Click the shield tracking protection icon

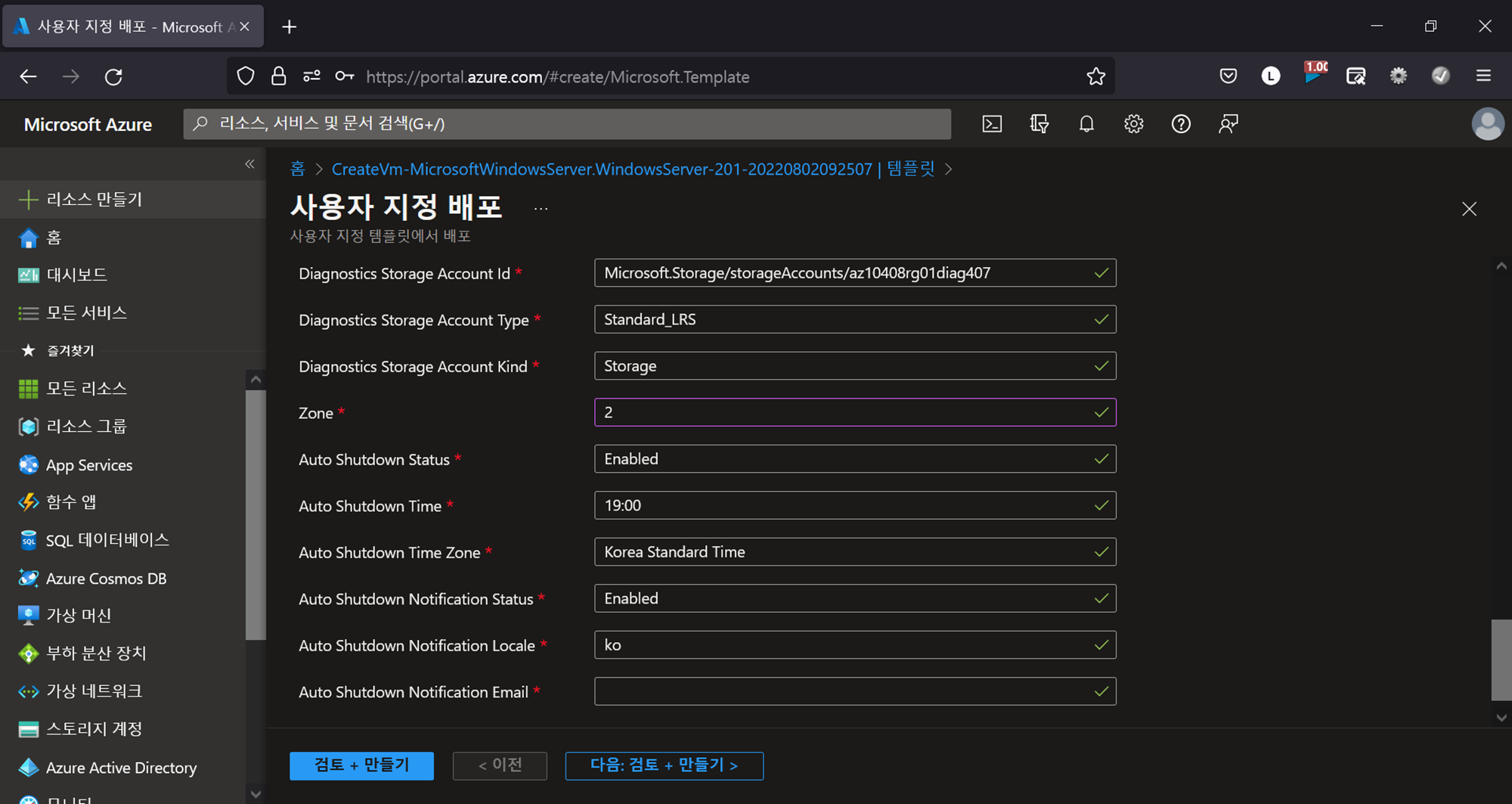[x=246, y=76]
